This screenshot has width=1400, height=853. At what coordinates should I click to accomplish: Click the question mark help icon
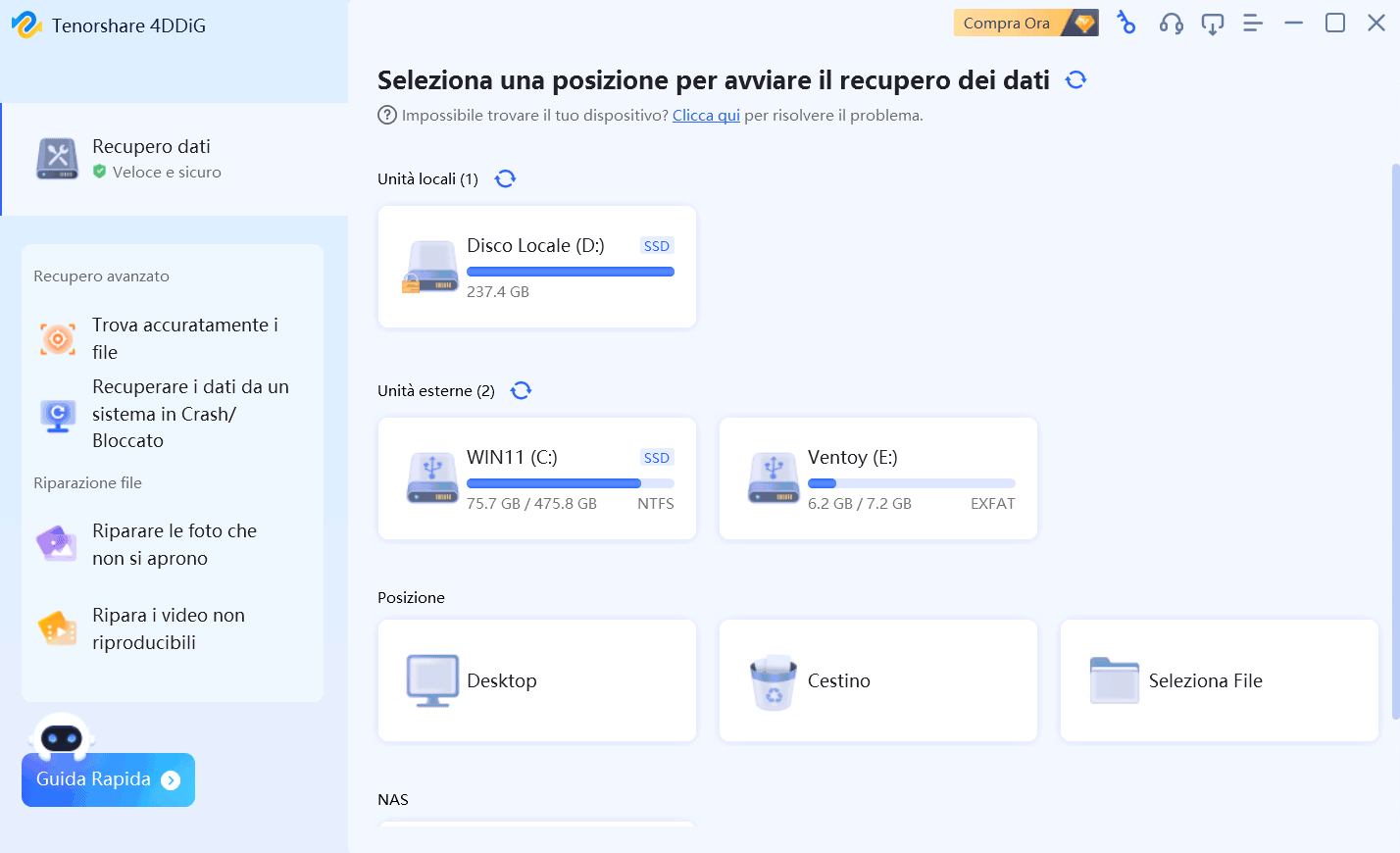[387, 115]
